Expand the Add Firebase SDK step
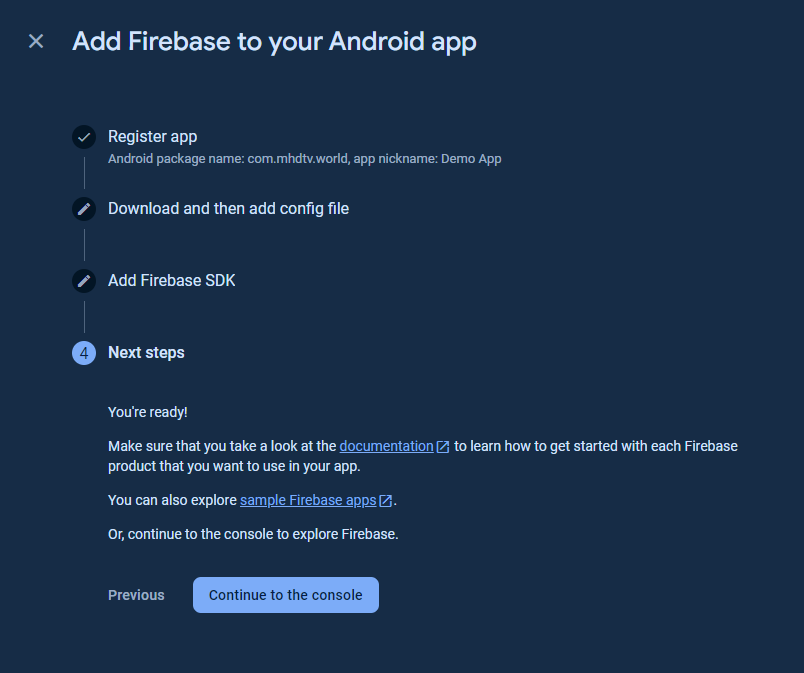The width and height of the screenshot is (804, 673). point(171,280)
